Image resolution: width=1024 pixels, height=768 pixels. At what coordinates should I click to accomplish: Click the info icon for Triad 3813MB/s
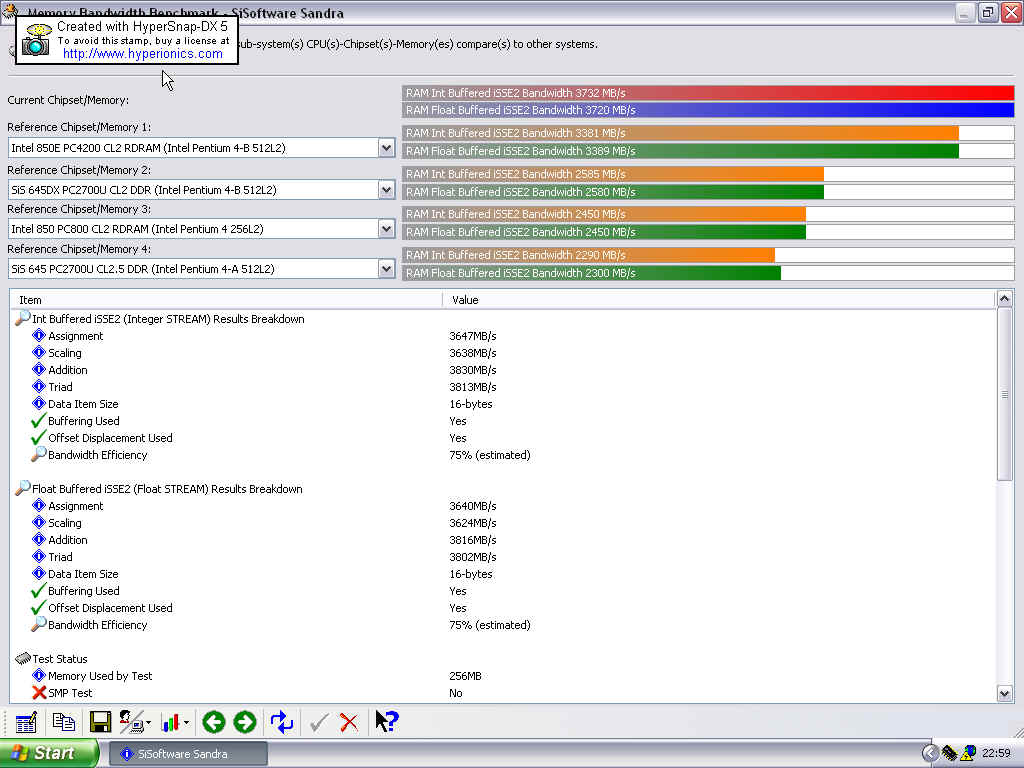(x=39, y=387)
